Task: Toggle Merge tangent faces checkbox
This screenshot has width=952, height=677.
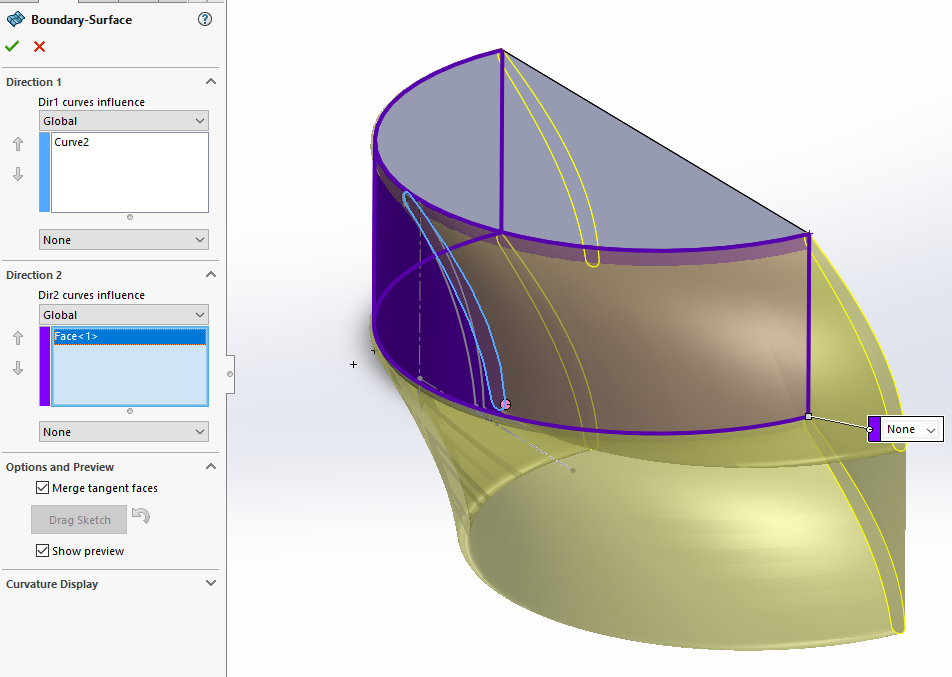Action: [x=42, y=488]
